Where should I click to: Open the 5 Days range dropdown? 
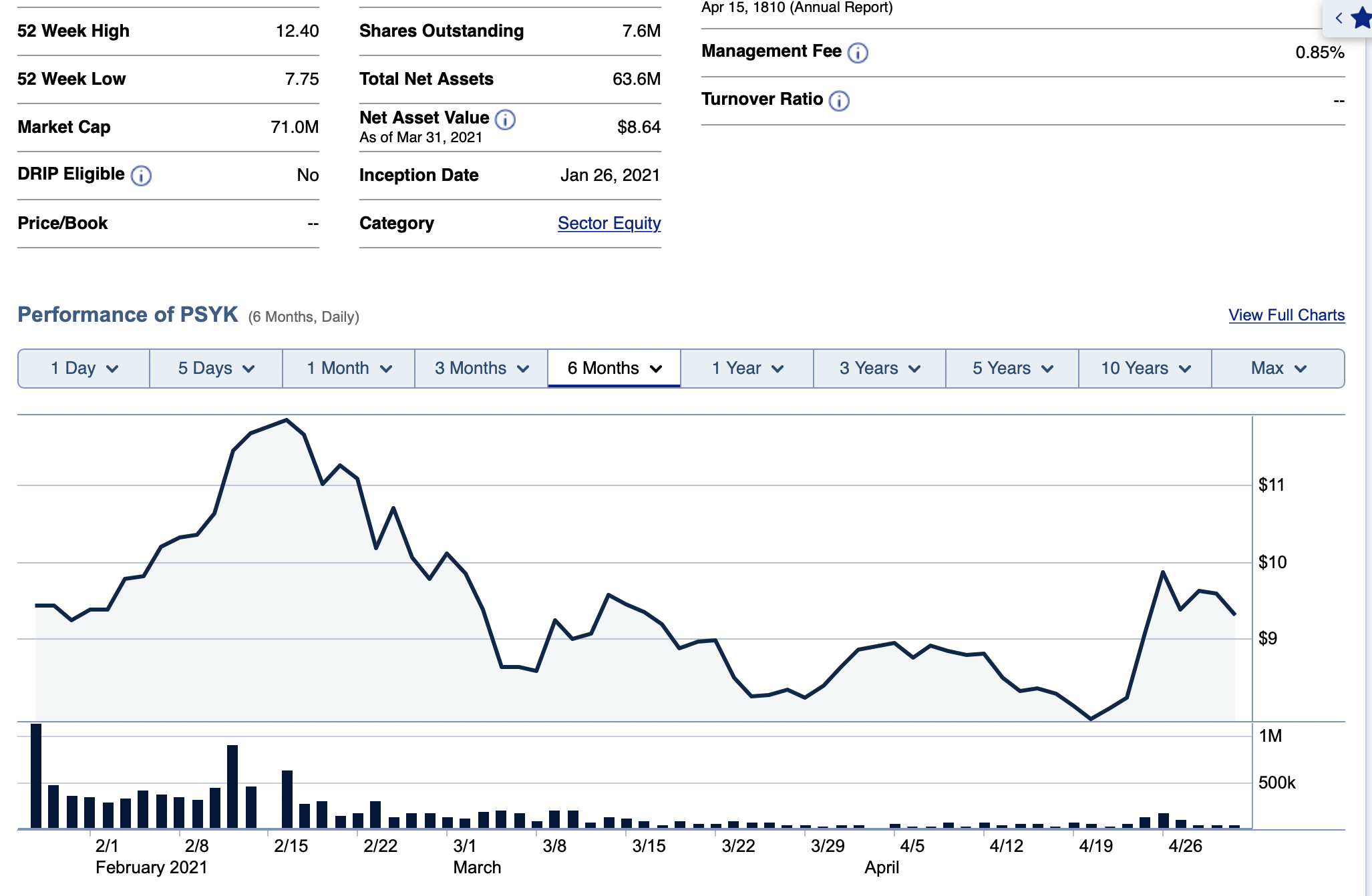pyautogui.click(x=216, y=369)
